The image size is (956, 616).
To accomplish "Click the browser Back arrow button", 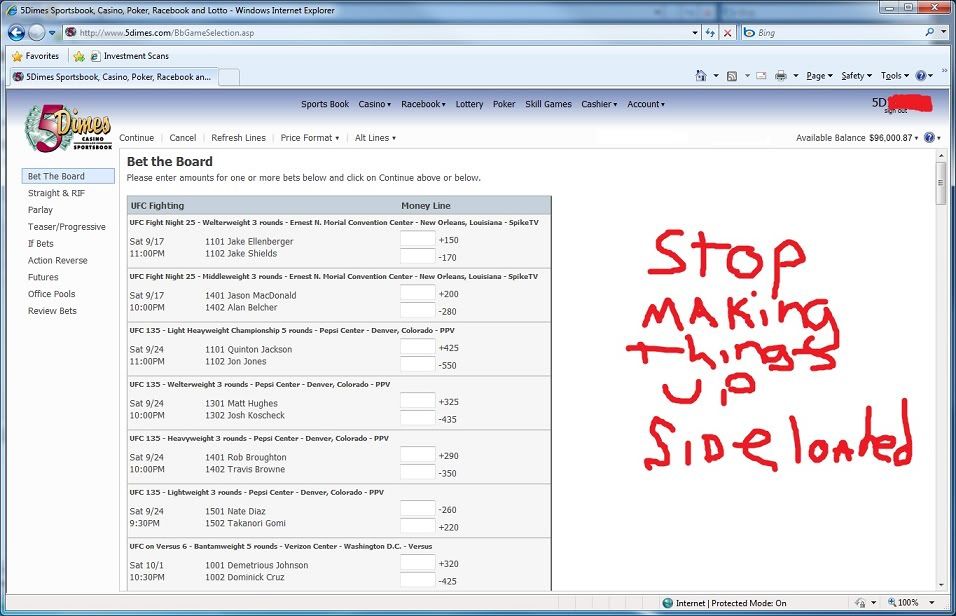I will click(16, 33).
